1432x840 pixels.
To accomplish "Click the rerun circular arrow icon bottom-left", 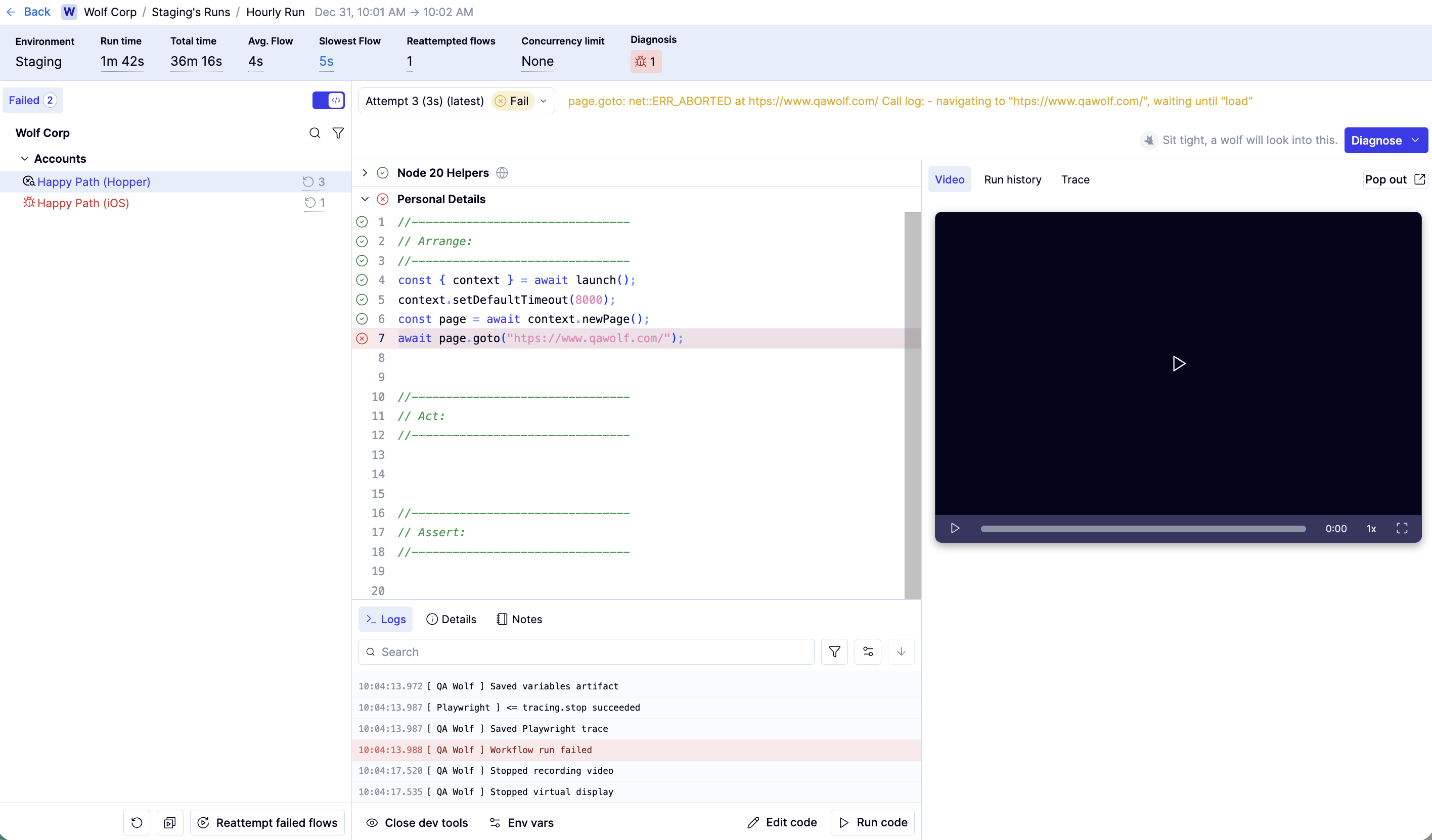I will coord(137,822).
